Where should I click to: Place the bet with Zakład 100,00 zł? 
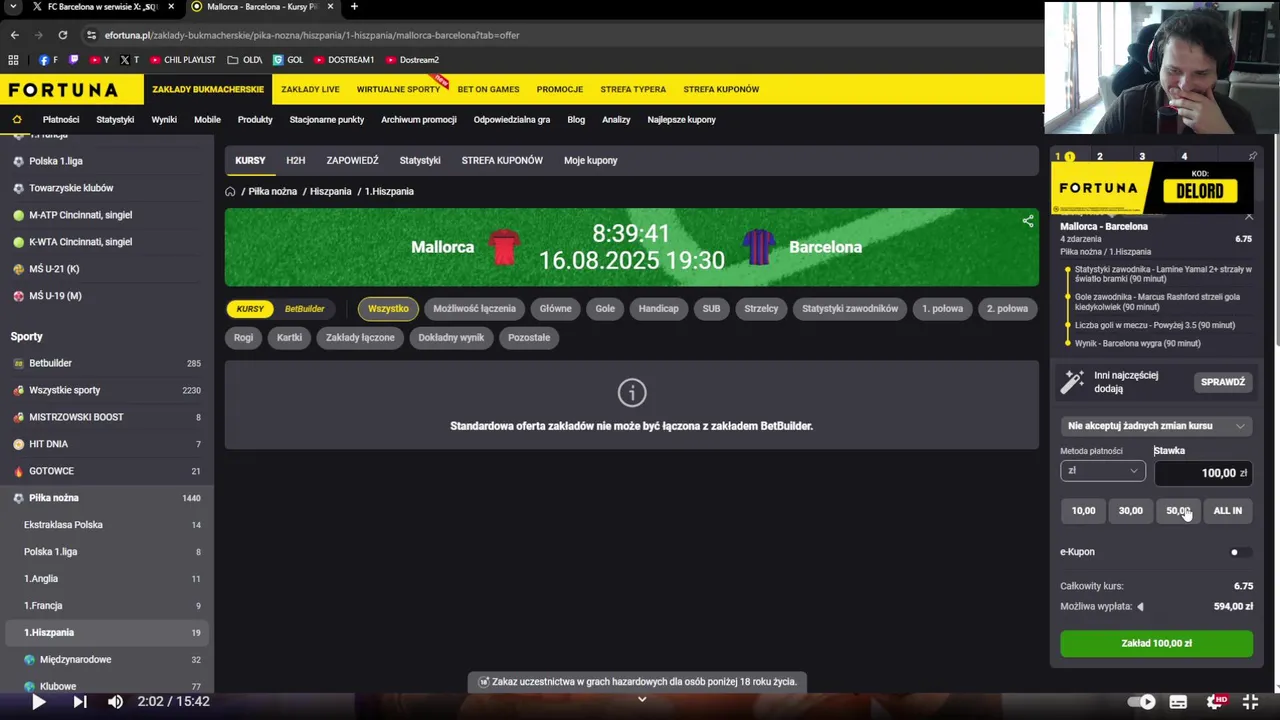(1156, 643)
